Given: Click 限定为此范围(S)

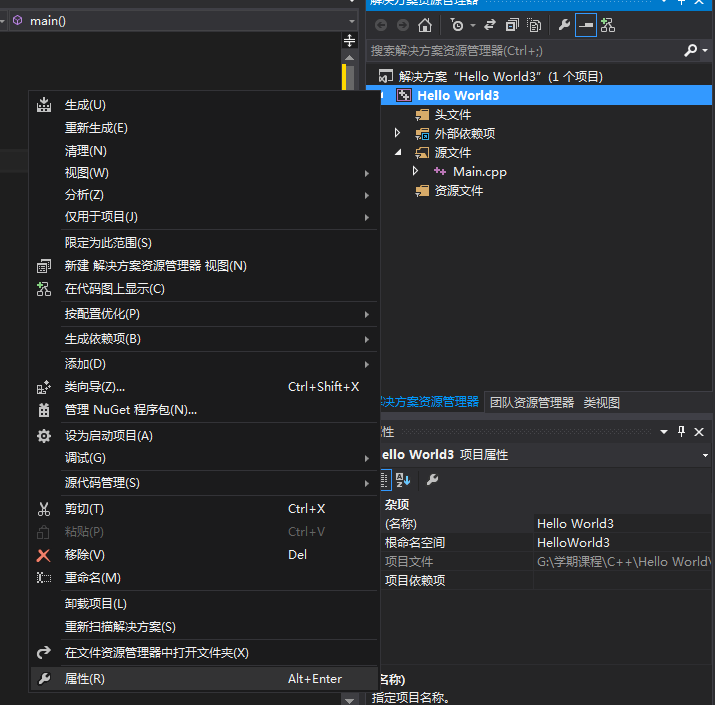Looking at the screenshot, I should coord(203,243).
